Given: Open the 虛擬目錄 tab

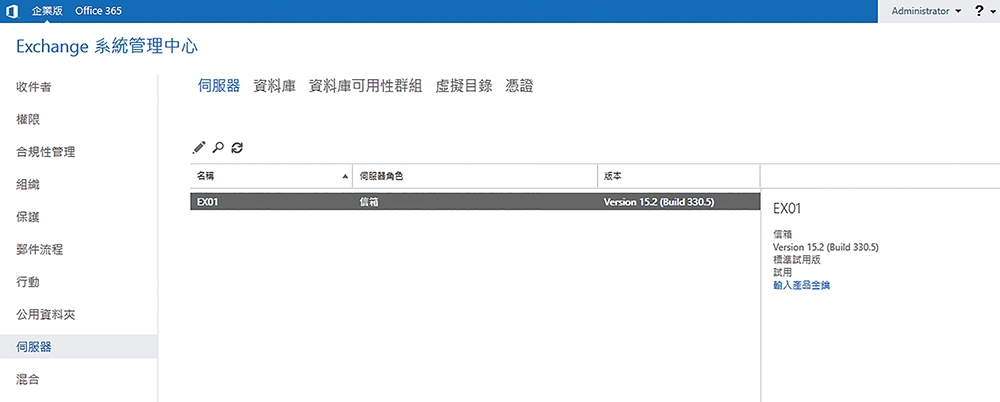Looking at the screenshot, I should tap(464, 87).
